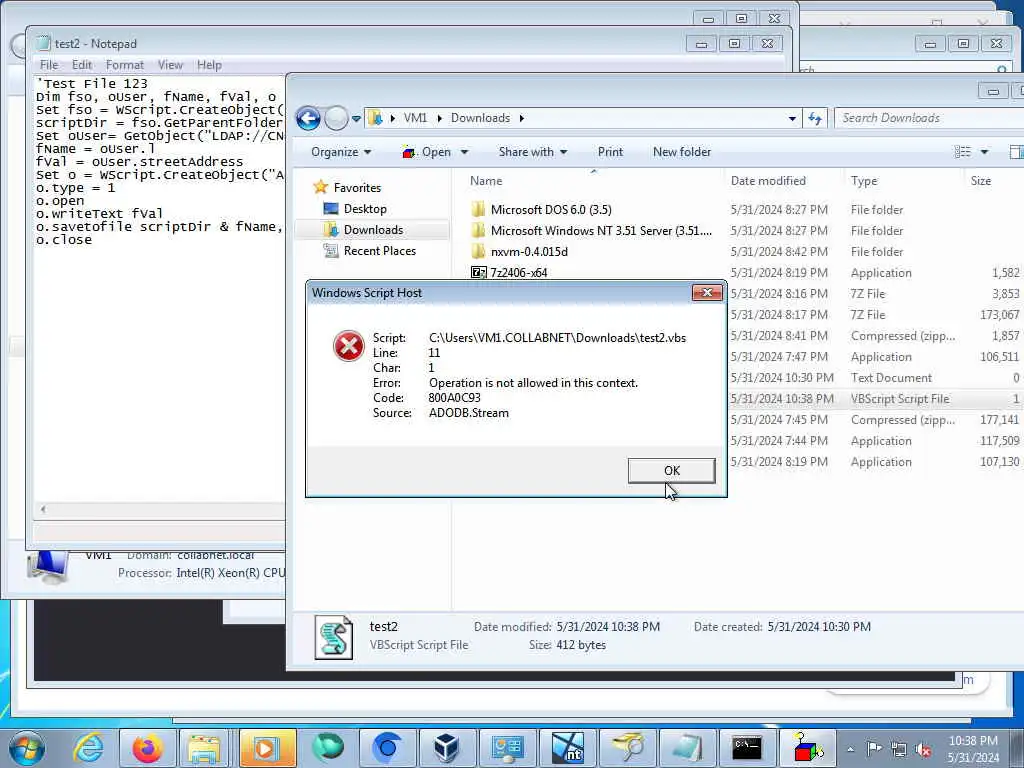Click the network icon in system tray
1024x768 pixels.
[899, 749]
